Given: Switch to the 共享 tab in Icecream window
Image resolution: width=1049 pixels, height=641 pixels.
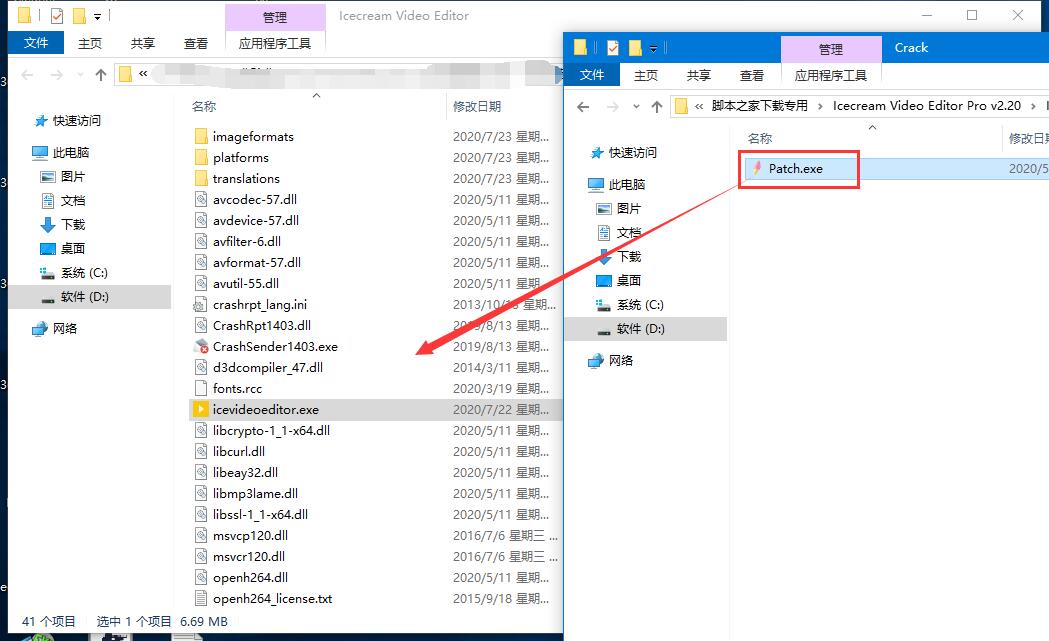Looking at the screenshot, I should pos(142,43).
